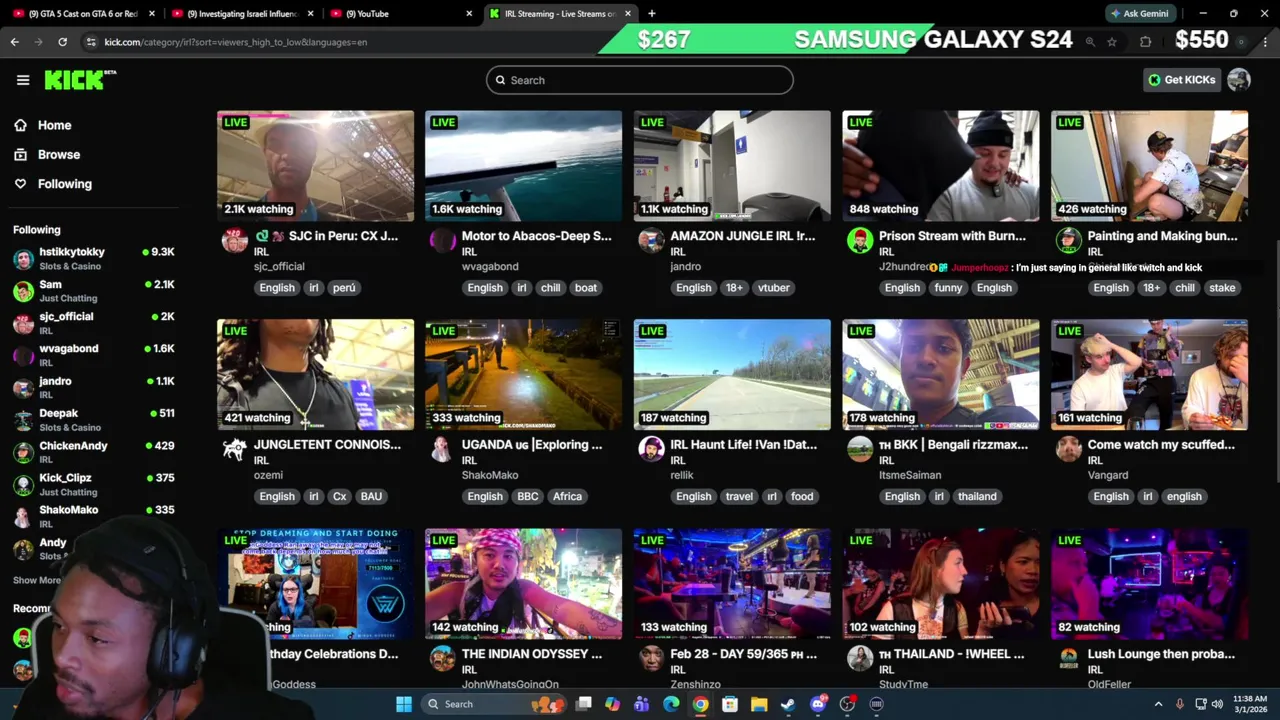The height and width of the screenshot is (720, 1280).
Task: Show hidden system tray icons
Action: tap(1159, 704)
